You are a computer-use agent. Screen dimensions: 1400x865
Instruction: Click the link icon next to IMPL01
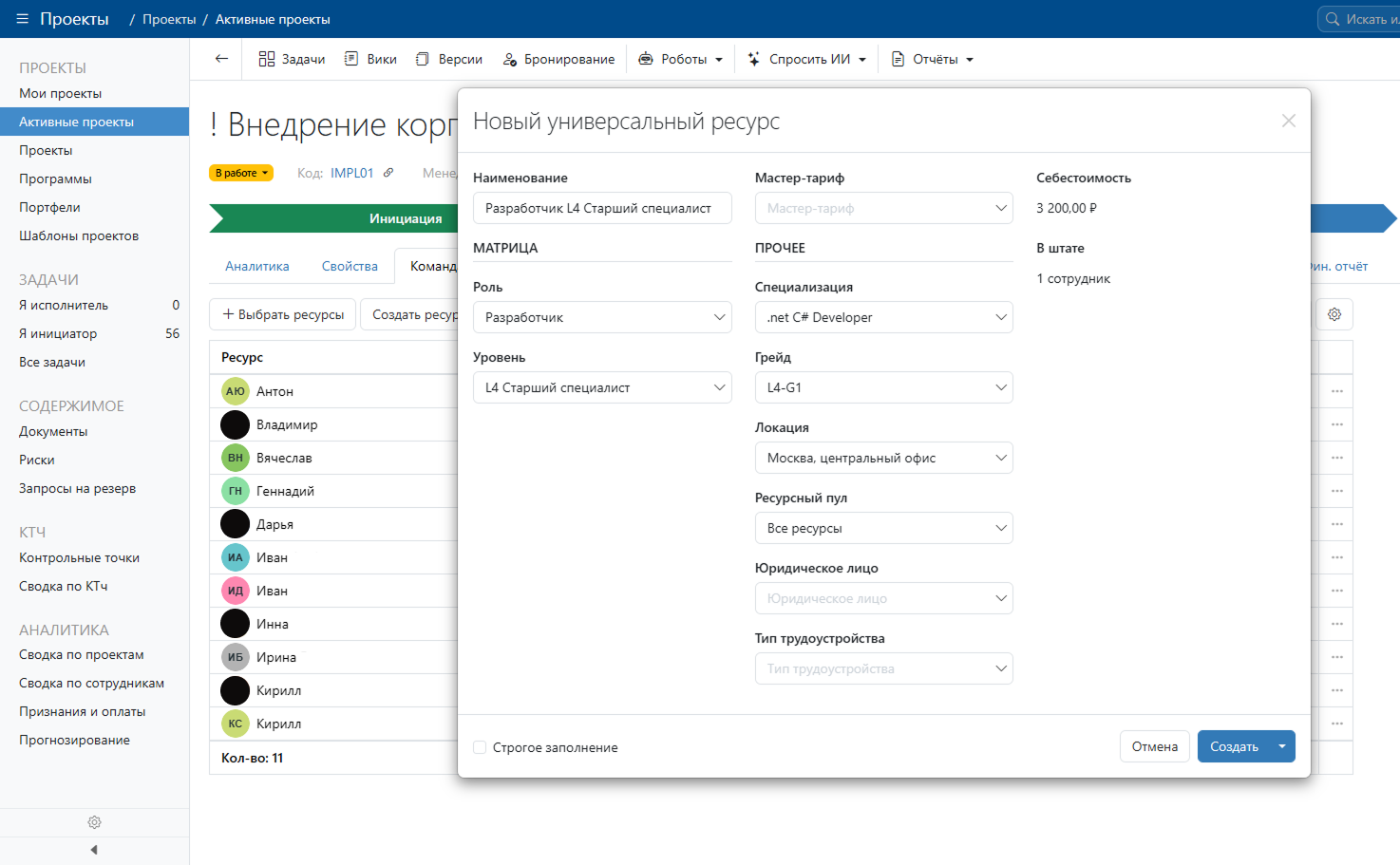(x=388, y=173)
